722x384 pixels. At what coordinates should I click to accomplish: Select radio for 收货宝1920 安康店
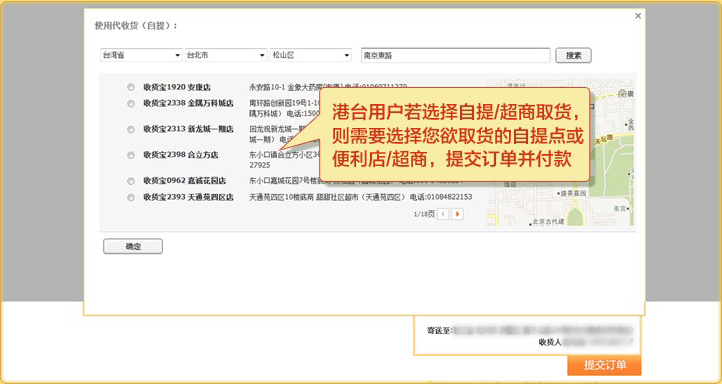131,87
